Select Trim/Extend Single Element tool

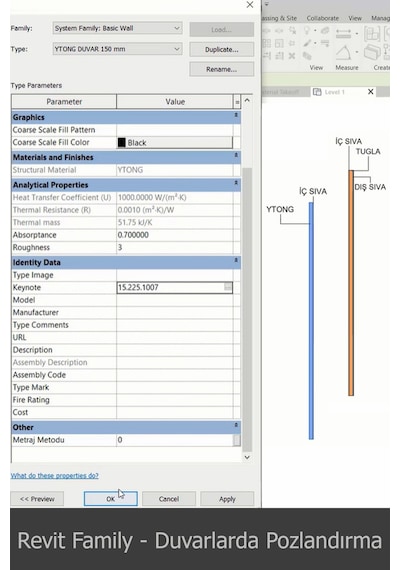pos(267,56)
